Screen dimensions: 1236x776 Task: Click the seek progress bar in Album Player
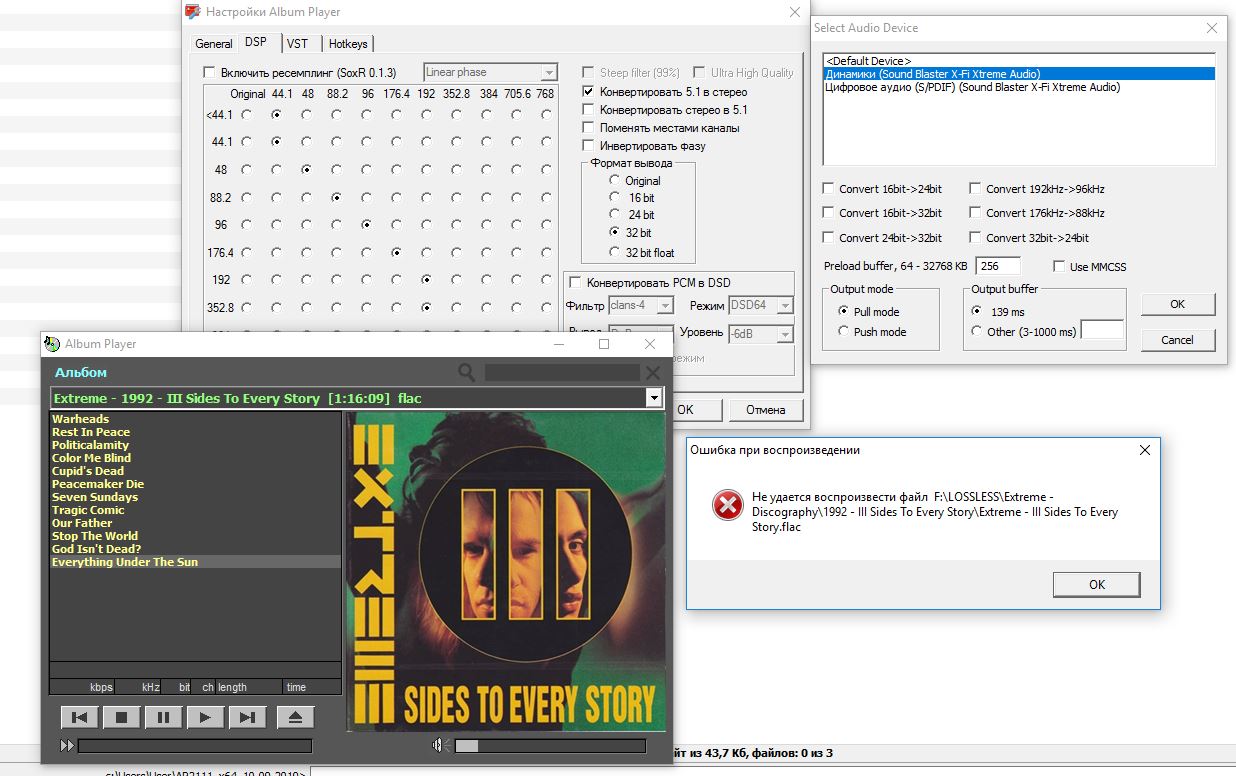click(195, 745)
